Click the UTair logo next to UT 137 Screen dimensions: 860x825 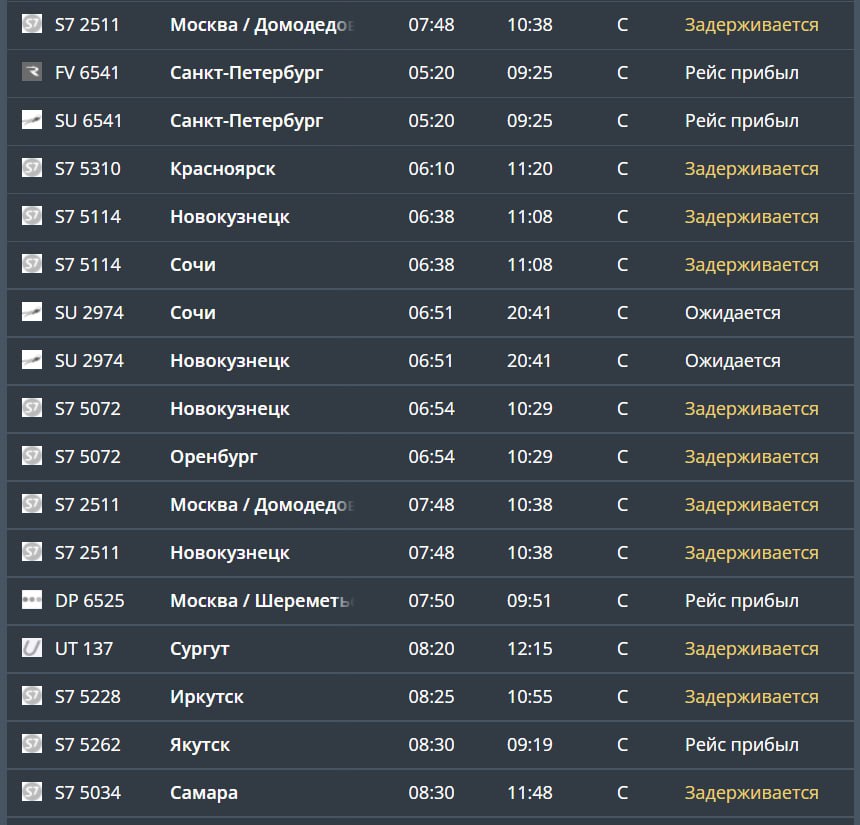tap(32, 648)
